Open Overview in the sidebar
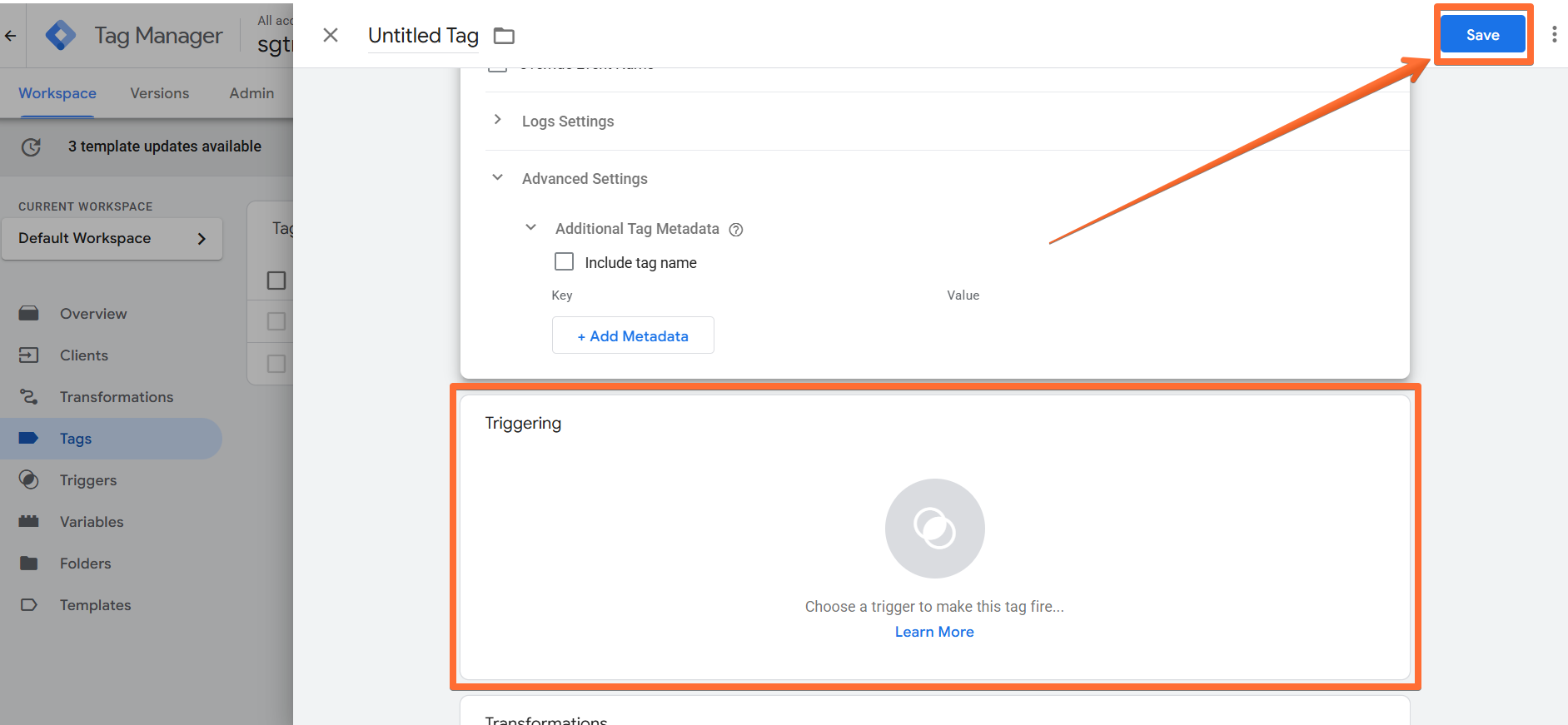Screen dimensions: 1568x725 pyautogui.click(x=93, y=314)
